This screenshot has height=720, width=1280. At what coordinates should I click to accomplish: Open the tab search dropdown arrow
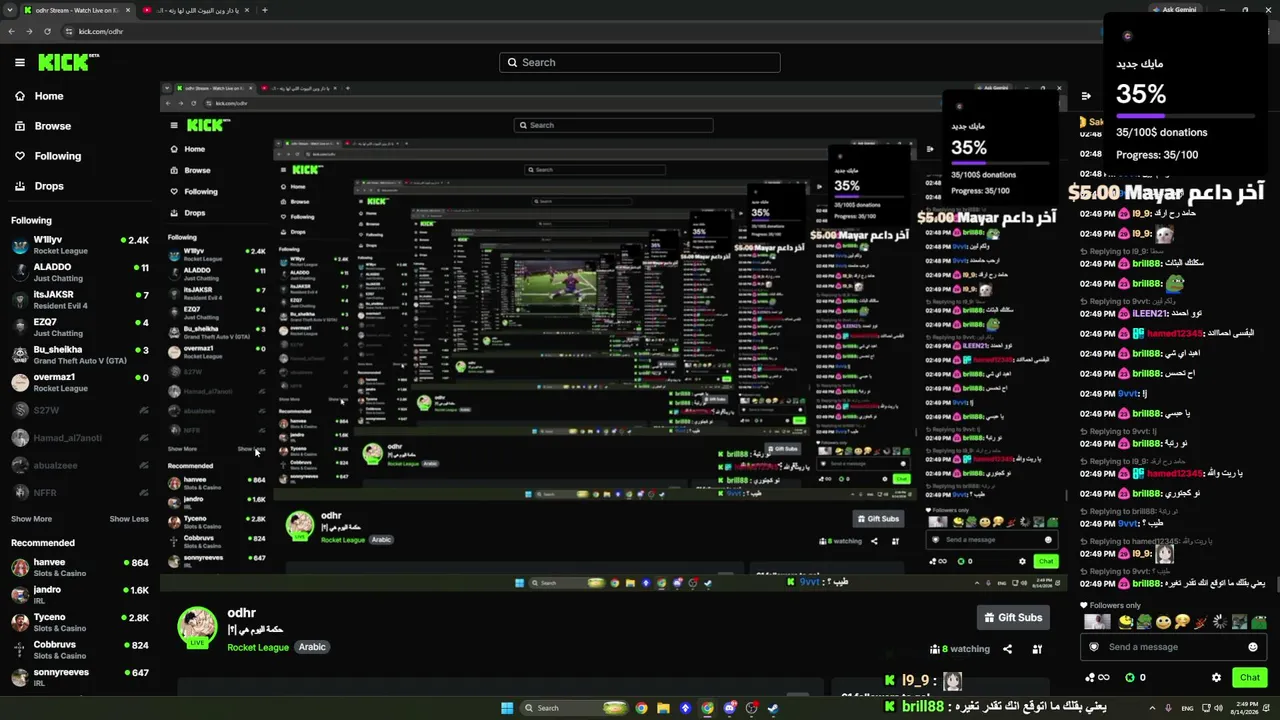tap(9, 10)
